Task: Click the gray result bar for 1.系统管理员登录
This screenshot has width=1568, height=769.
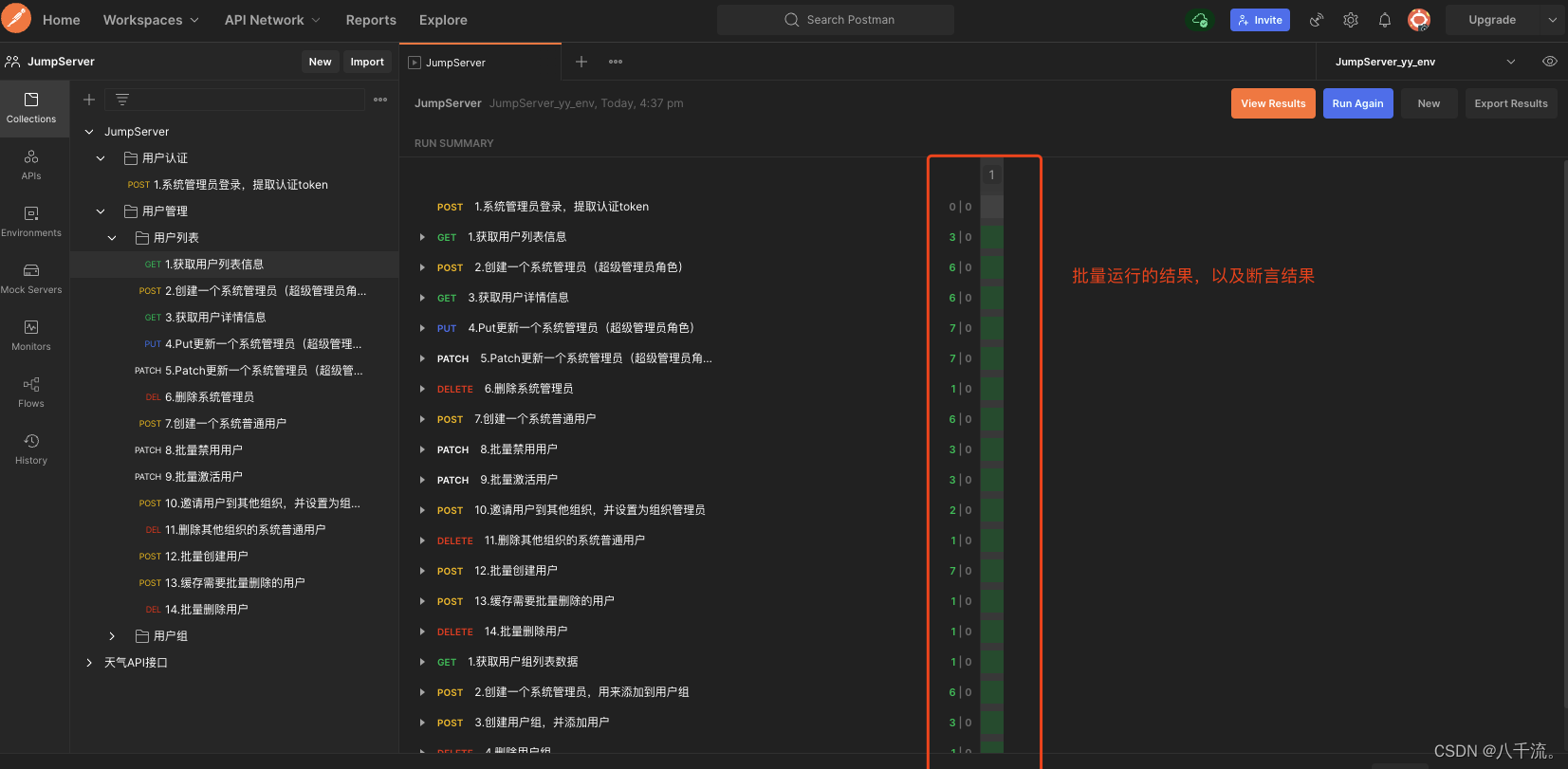Action: pyautogui.click(x=992, y=207)
